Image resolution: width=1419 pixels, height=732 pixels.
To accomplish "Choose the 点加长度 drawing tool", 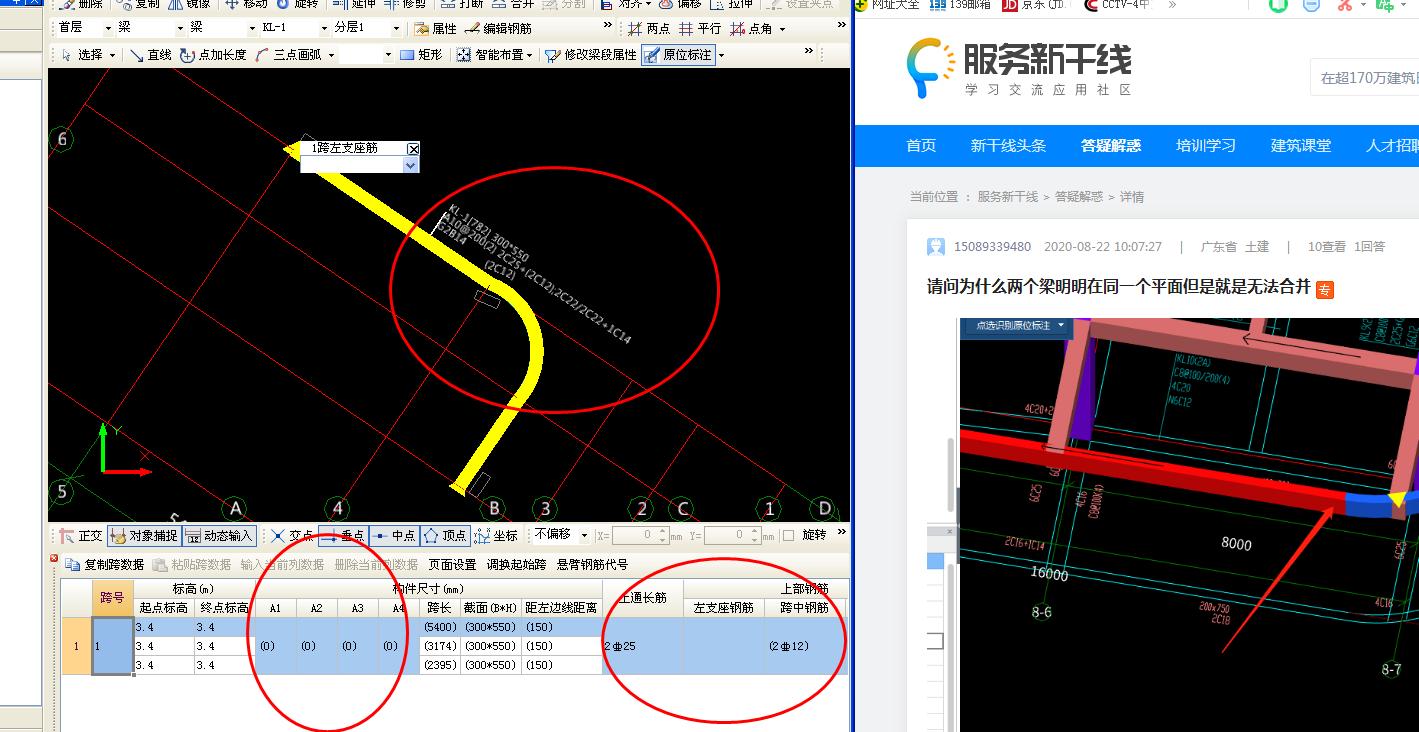I will pyautogui.click(x=213, y=55).
